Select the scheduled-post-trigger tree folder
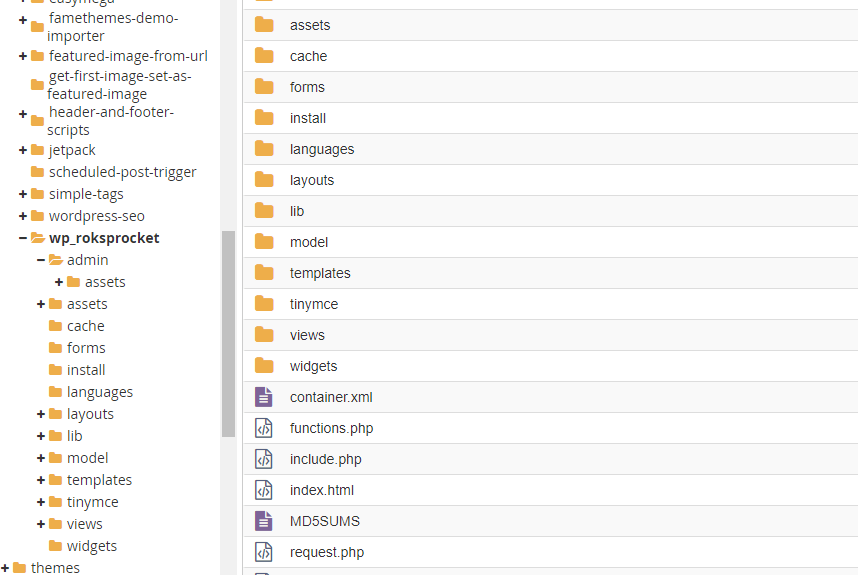Image resolution: width=858 pixels, height=575 pixels. click(123, 172)
